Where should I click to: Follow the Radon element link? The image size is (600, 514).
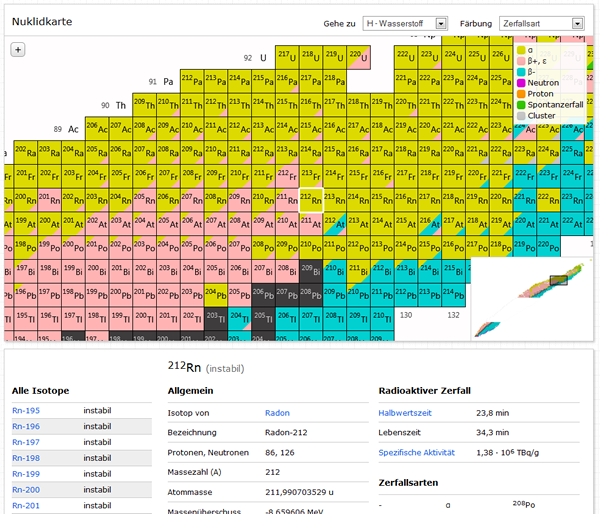coord(277,413)
